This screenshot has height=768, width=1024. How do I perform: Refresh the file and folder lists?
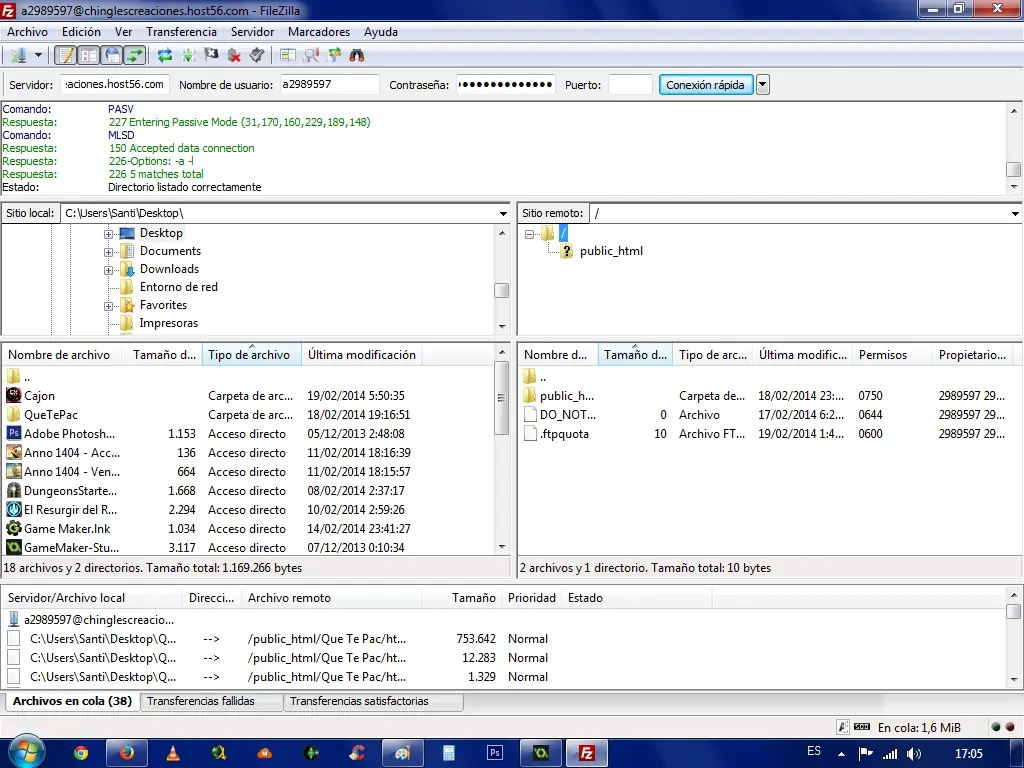pyautogui.click(x=165, y=56)
